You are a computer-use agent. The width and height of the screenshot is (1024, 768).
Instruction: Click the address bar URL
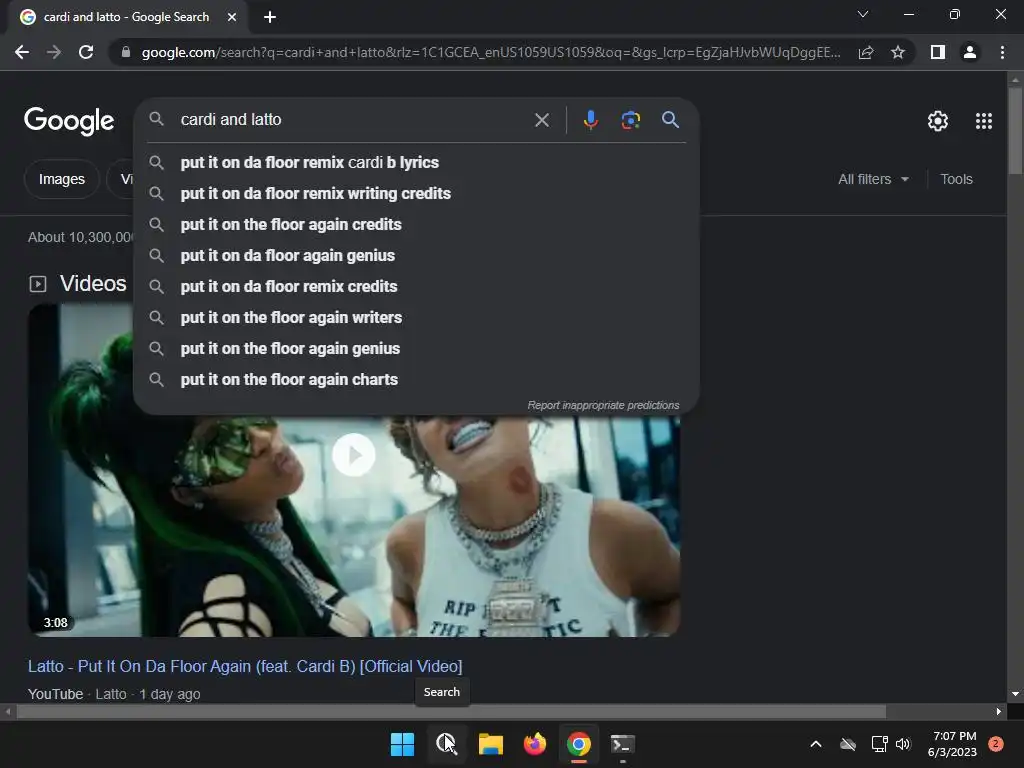[x=490, y=52]
